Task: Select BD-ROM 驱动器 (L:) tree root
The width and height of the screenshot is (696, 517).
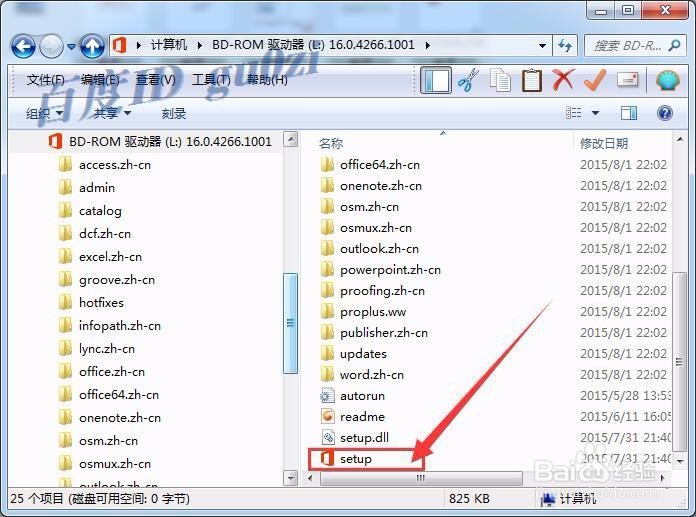Action: click(x=159, y=142)
